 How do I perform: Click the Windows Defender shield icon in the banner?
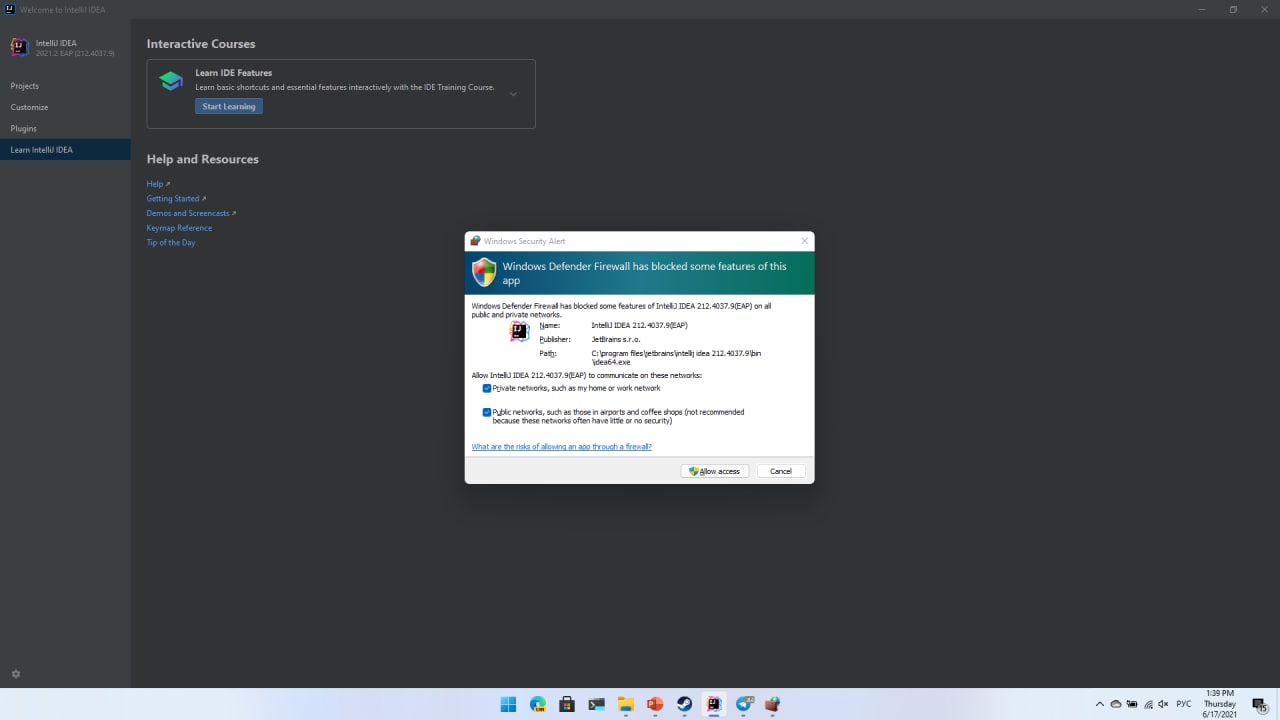484,272
